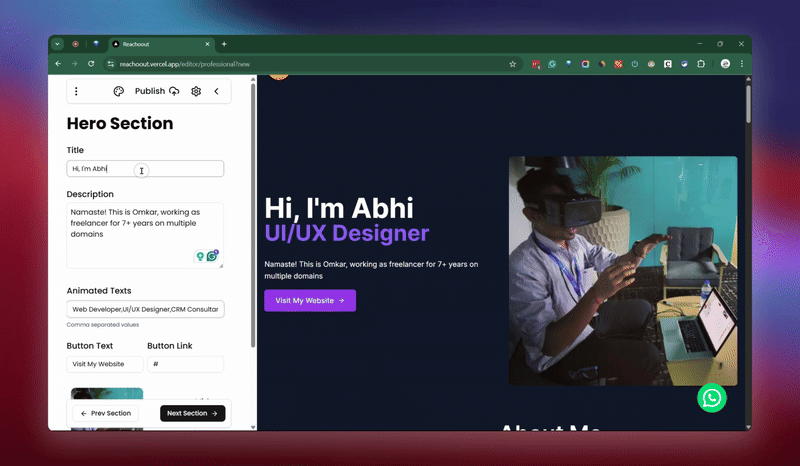
Task: Open the editor settings gear
Action: coord(196,91)
